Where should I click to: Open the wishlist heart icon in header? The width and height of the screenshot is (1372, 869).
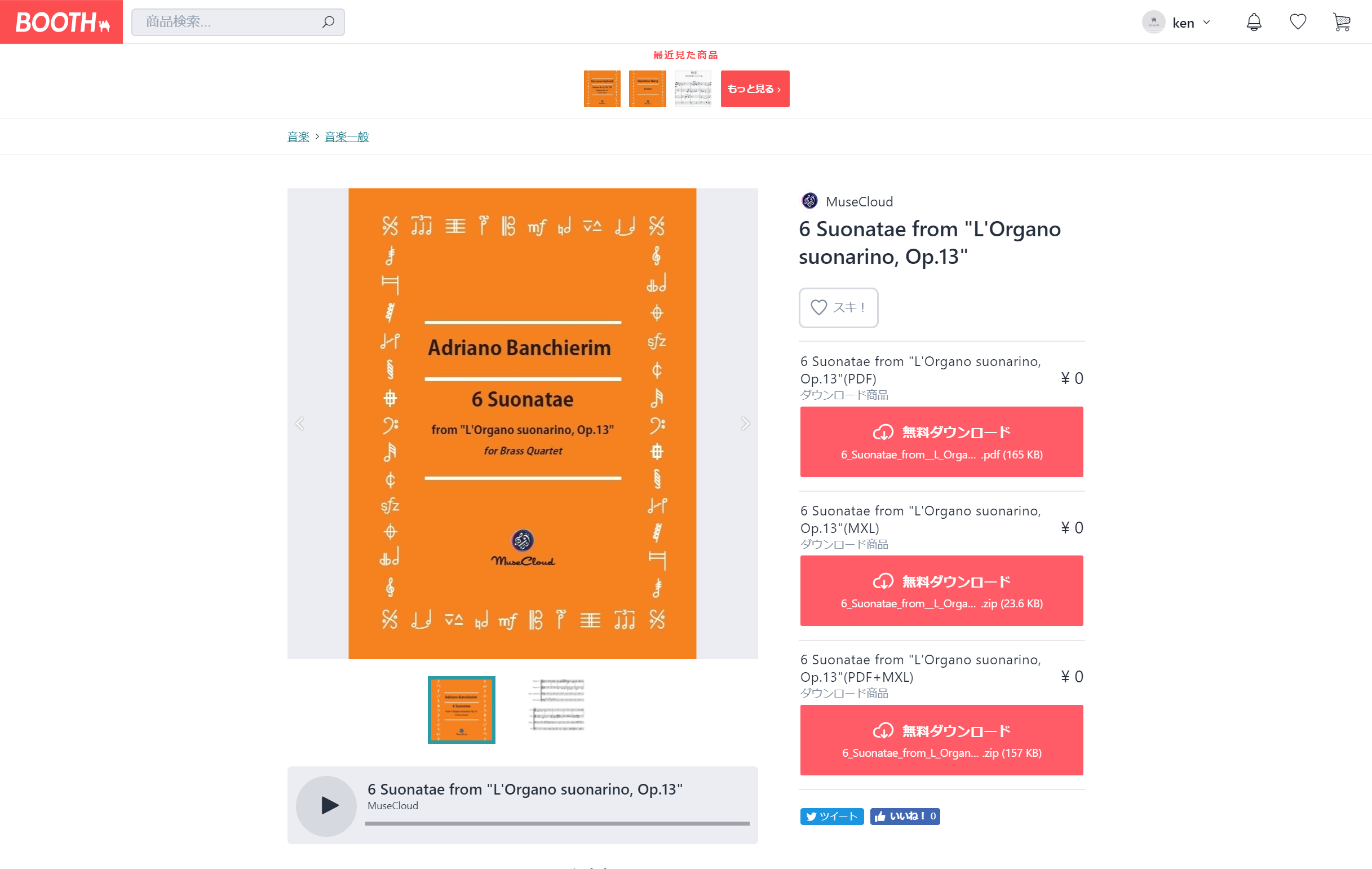point(1298,22)
